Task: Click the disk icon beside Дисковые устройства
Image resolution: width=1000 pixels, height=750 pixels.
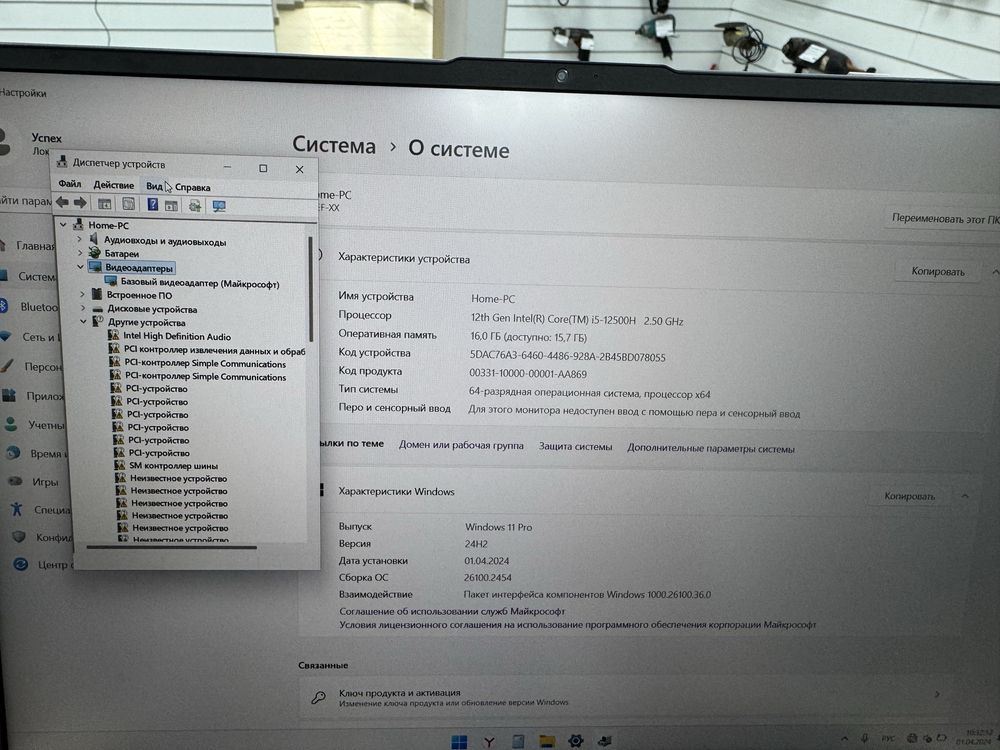Action: tap(98, 309)
